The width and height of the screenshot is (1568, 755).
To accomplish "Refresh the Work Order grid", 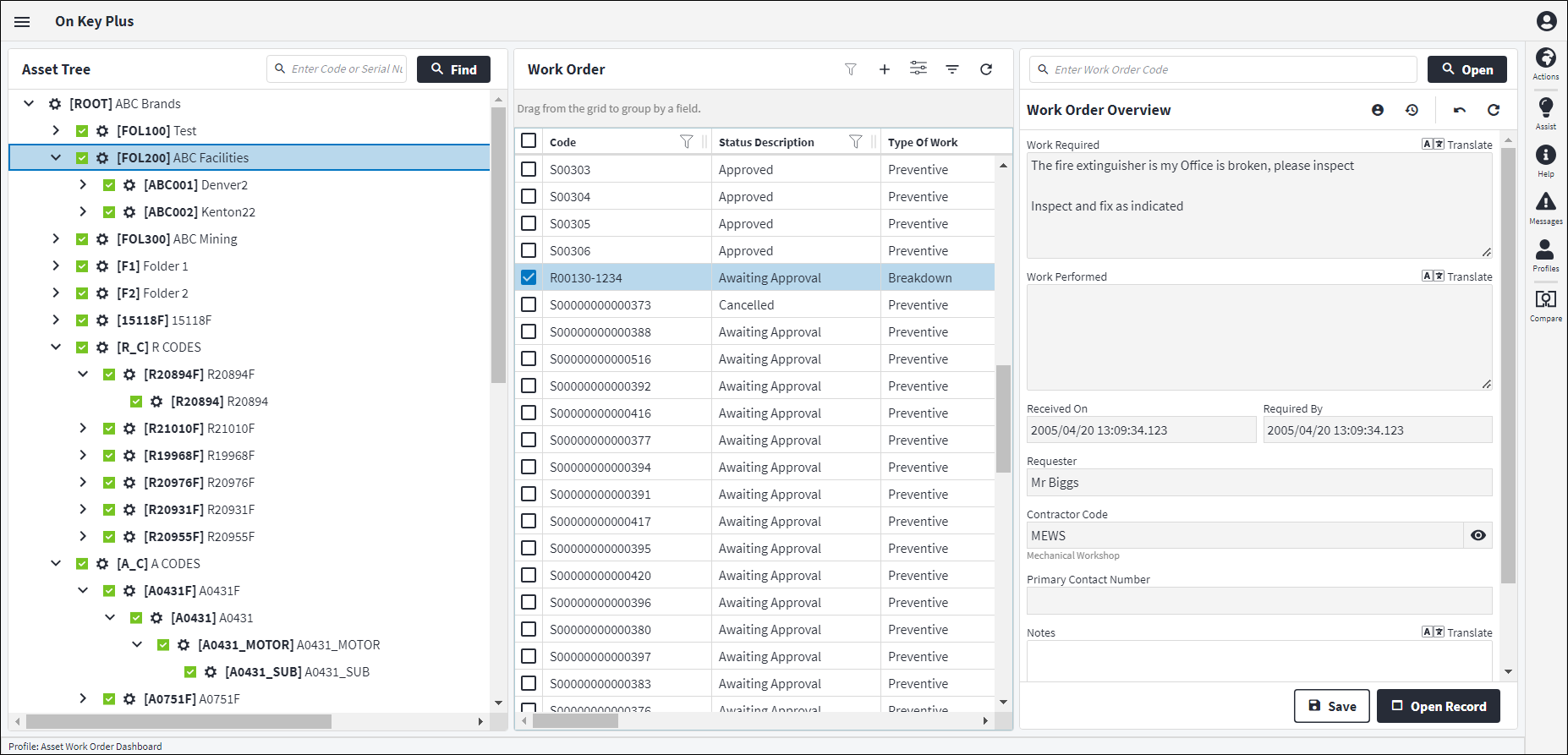I will click(985, 69).
